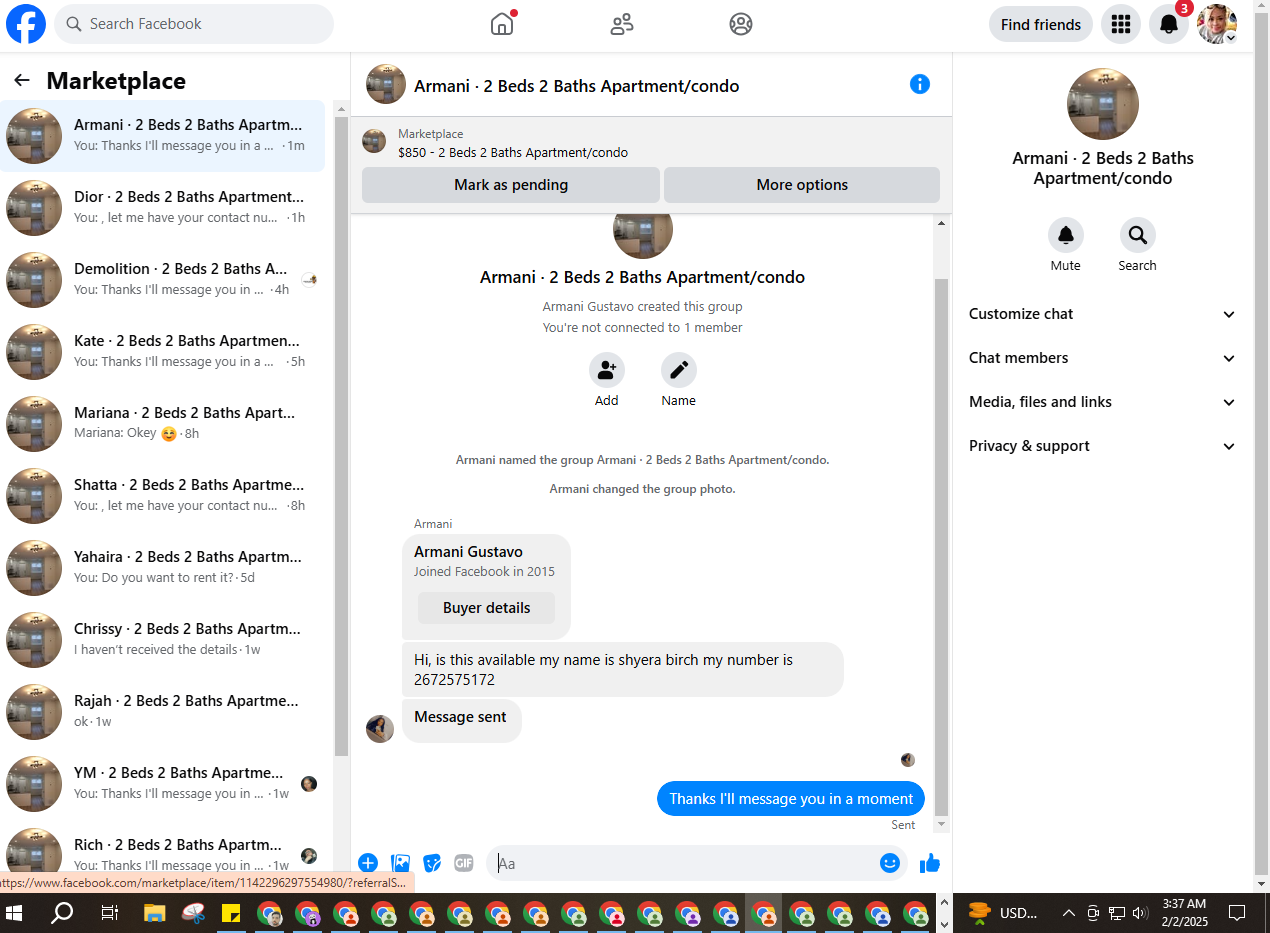1270x933 pixels.
Task: Open the Rajah conversation
Action: coord(163,712)
